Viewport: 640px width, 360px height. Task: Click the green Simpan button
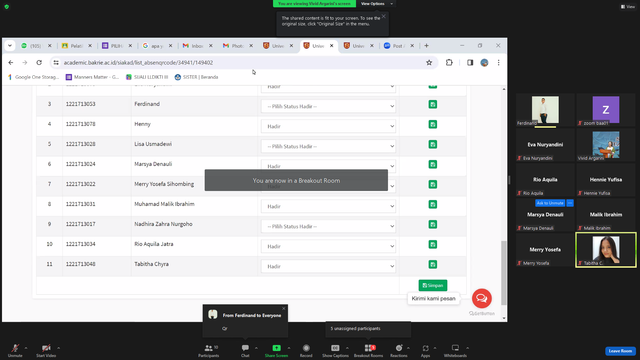point(433,285)
